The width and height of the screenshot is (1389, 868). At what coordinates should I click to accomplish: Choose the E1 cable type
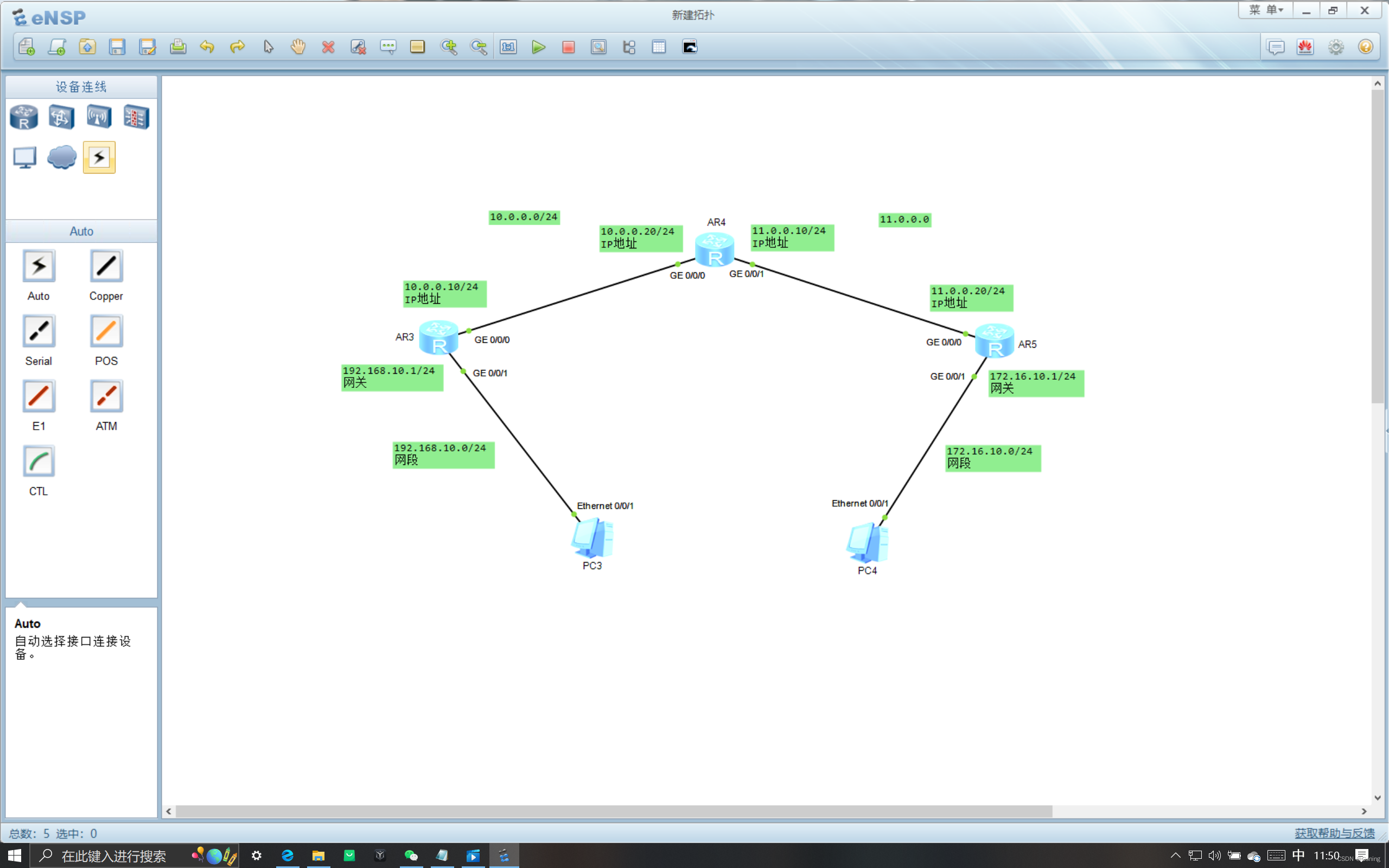[39, 396]
